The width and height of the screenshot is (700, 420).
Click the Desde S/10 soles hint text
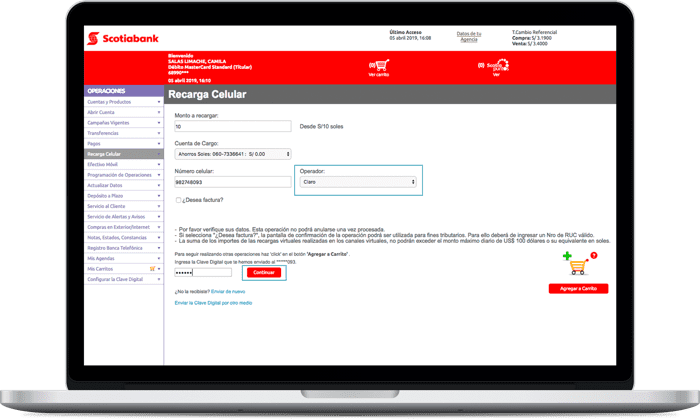(321, 126)
